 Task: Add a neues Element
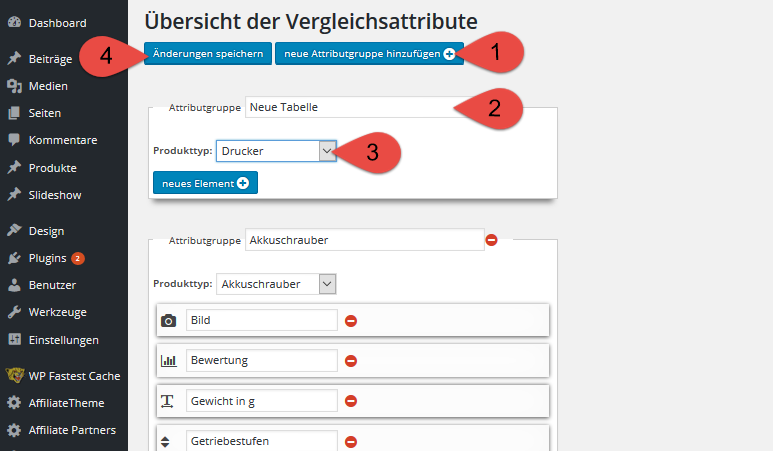point(205,183)
